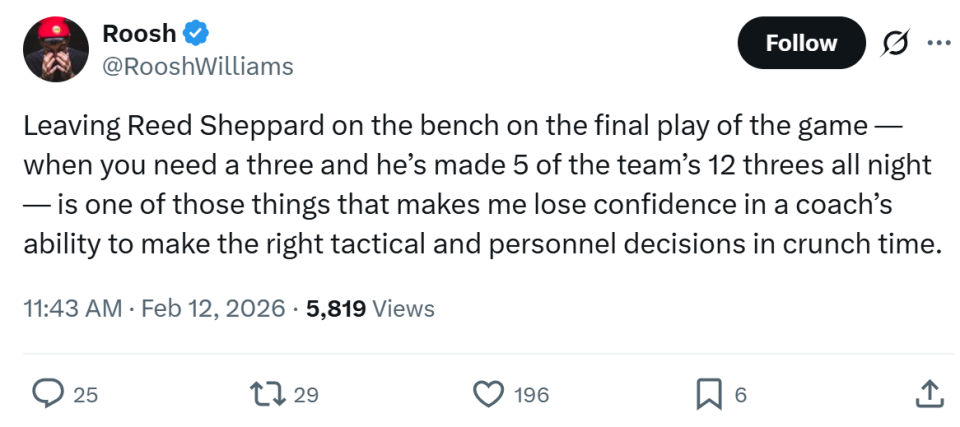
Task: Click the repost count 29
Action: (306, 395)
